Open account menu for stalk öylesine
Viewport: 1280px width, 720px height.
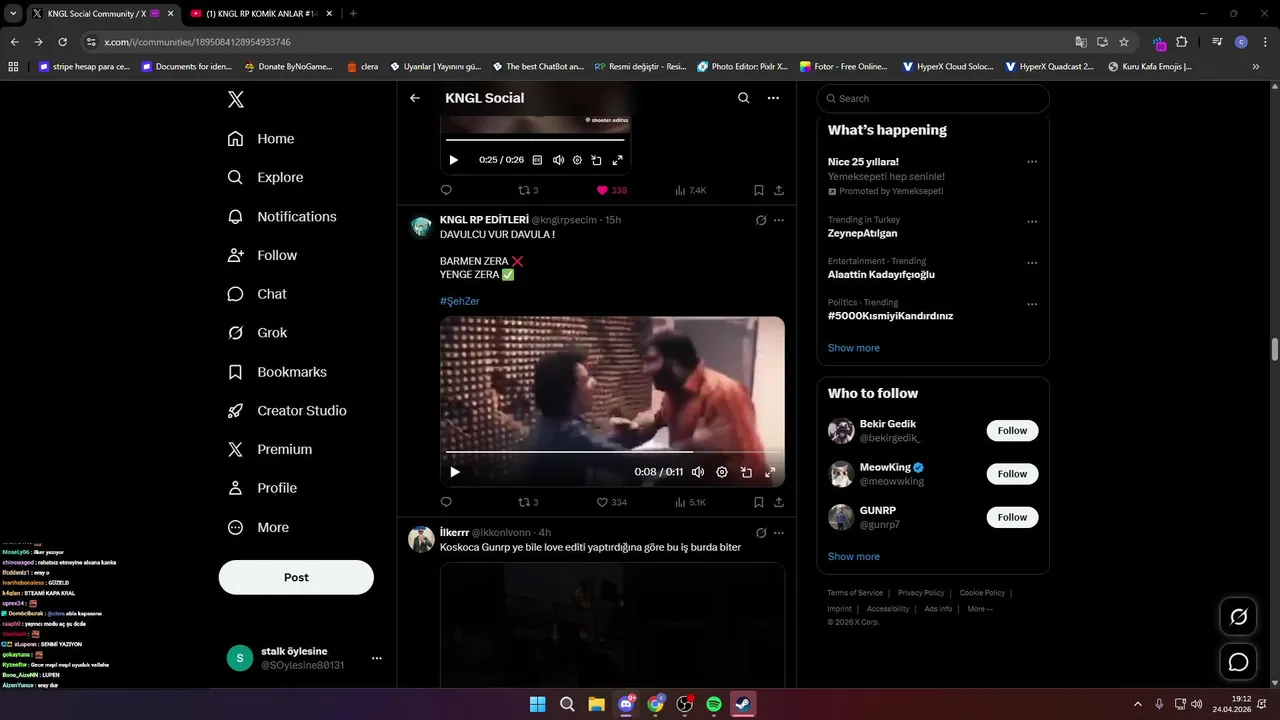(x=377, y=658)
